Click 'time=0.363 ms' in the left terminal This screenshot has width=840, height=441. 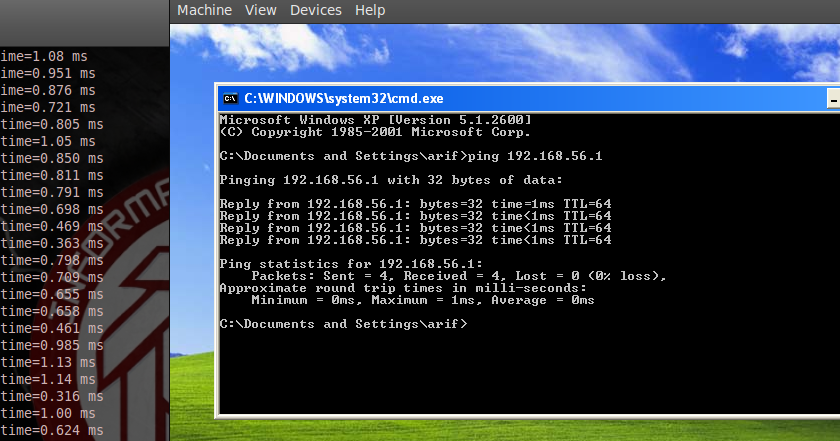click(x=52, y=243)
